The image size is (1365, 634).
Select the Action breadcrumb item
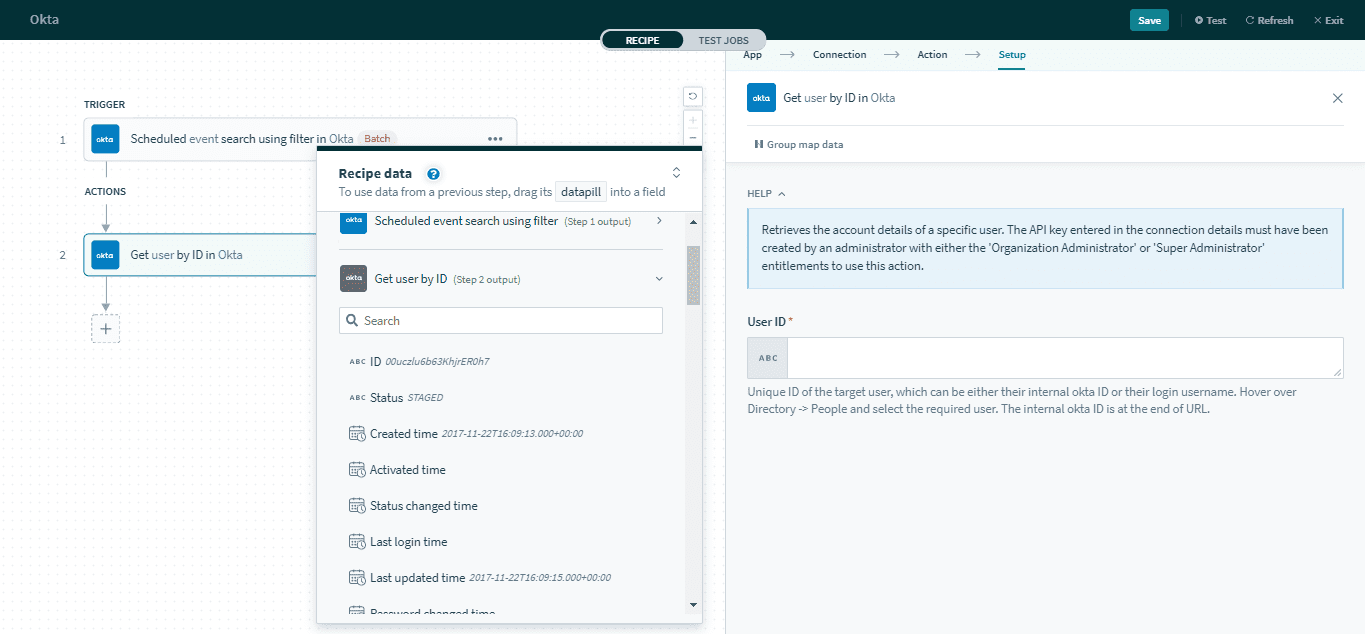coord(932,54)
